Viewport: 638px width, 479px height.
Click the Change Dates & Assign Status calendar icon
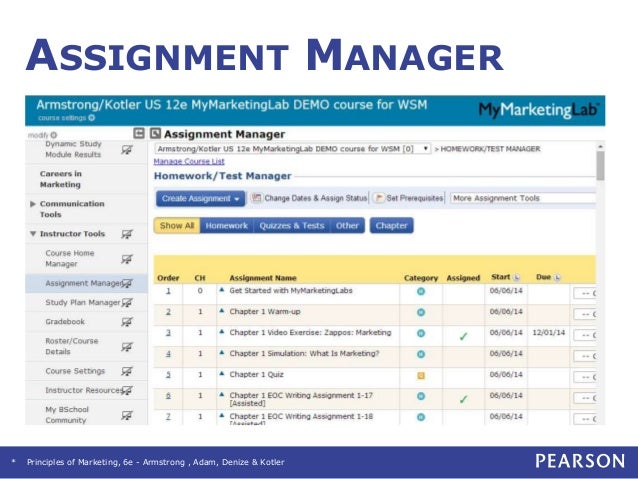pyautogui.click(x=256, y=198)
